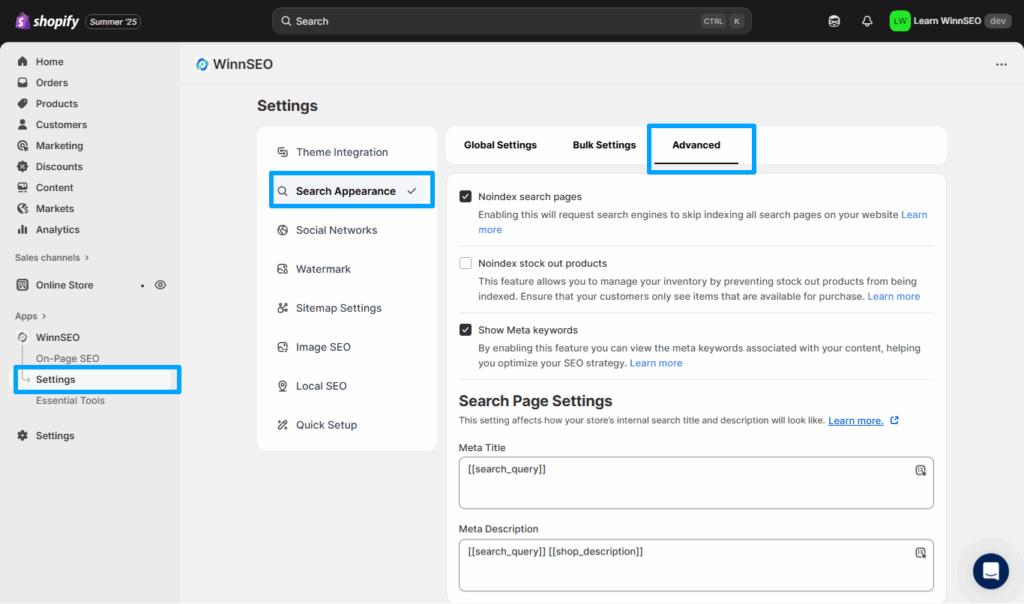Click the WinnSEO app logo icon
1024x604 pixels.
(x=202, y=64)
